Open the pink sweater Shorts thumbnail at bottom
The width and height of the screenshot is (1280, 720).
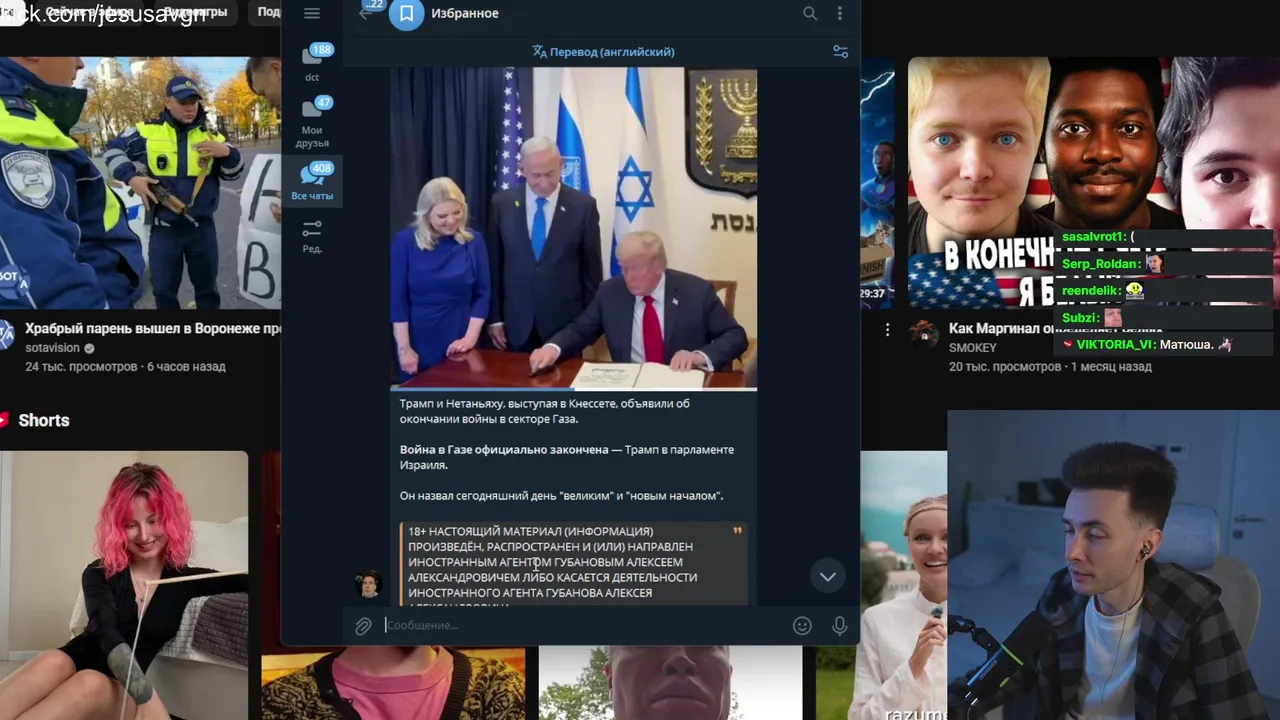(393, 683)
